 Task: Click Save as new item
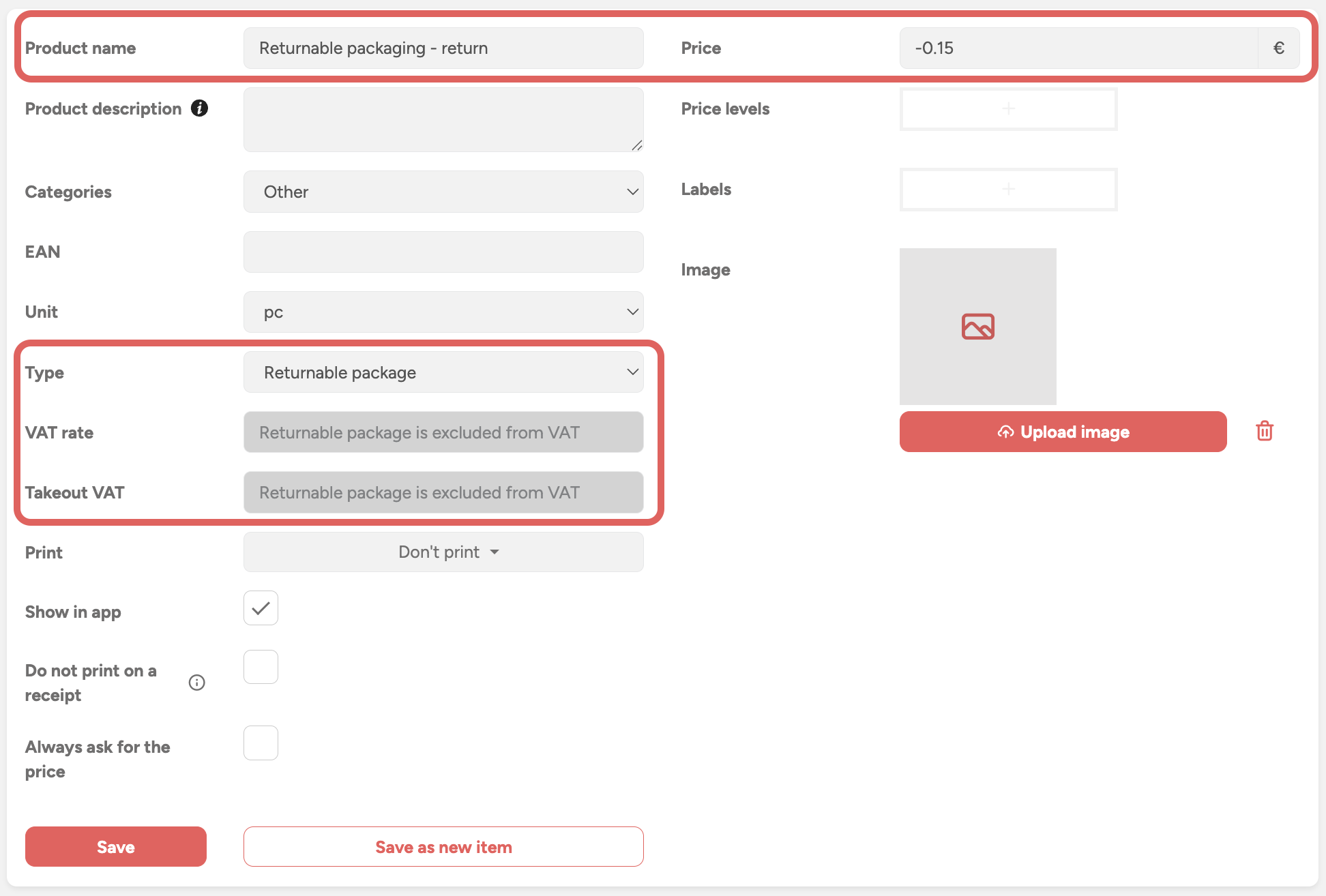[443, 847]
